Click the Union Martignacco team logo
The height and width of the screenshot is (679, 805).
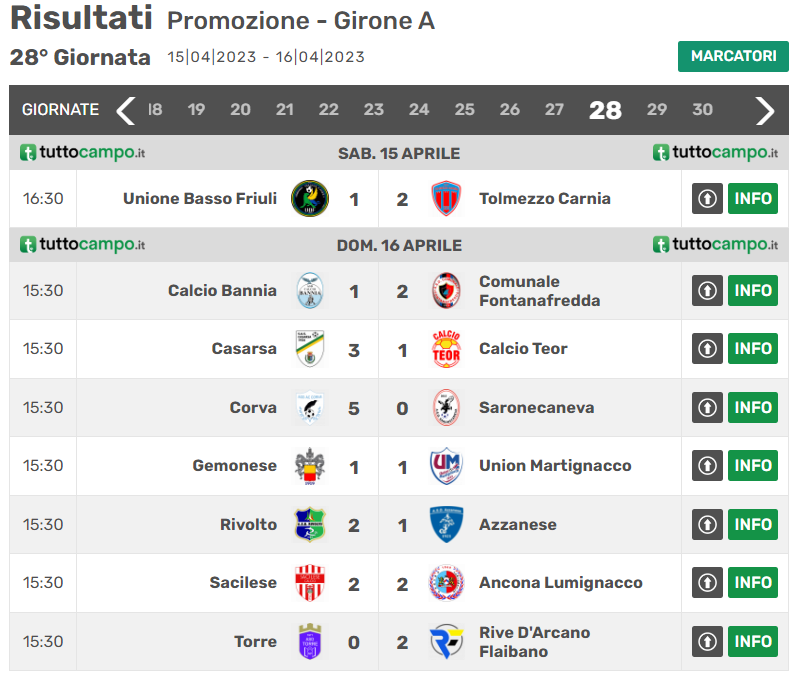pyautogui.click(x=446, y=466)
